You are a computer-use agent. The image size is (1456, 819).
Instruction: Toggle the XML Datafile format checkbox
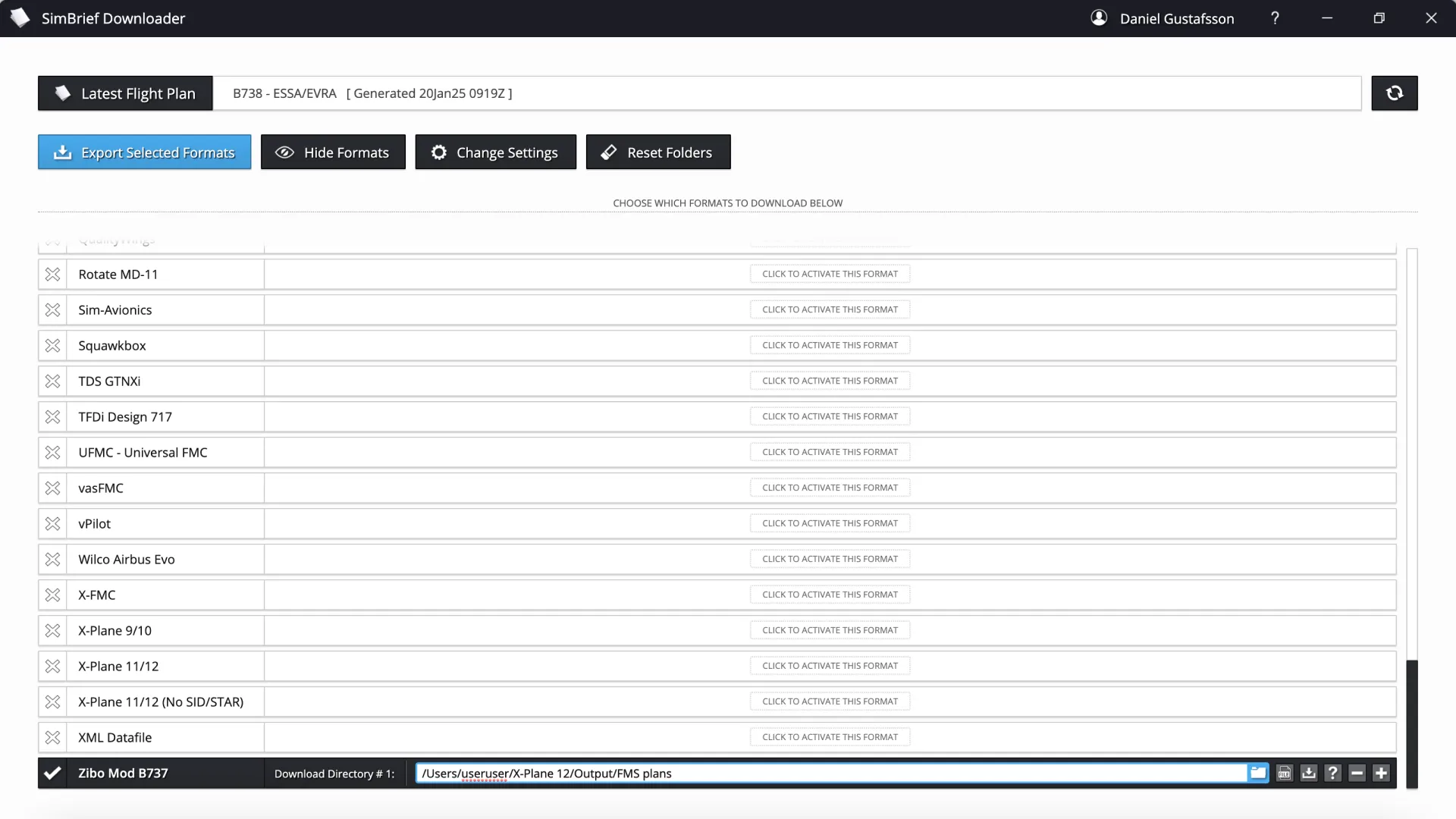point(52,737)
